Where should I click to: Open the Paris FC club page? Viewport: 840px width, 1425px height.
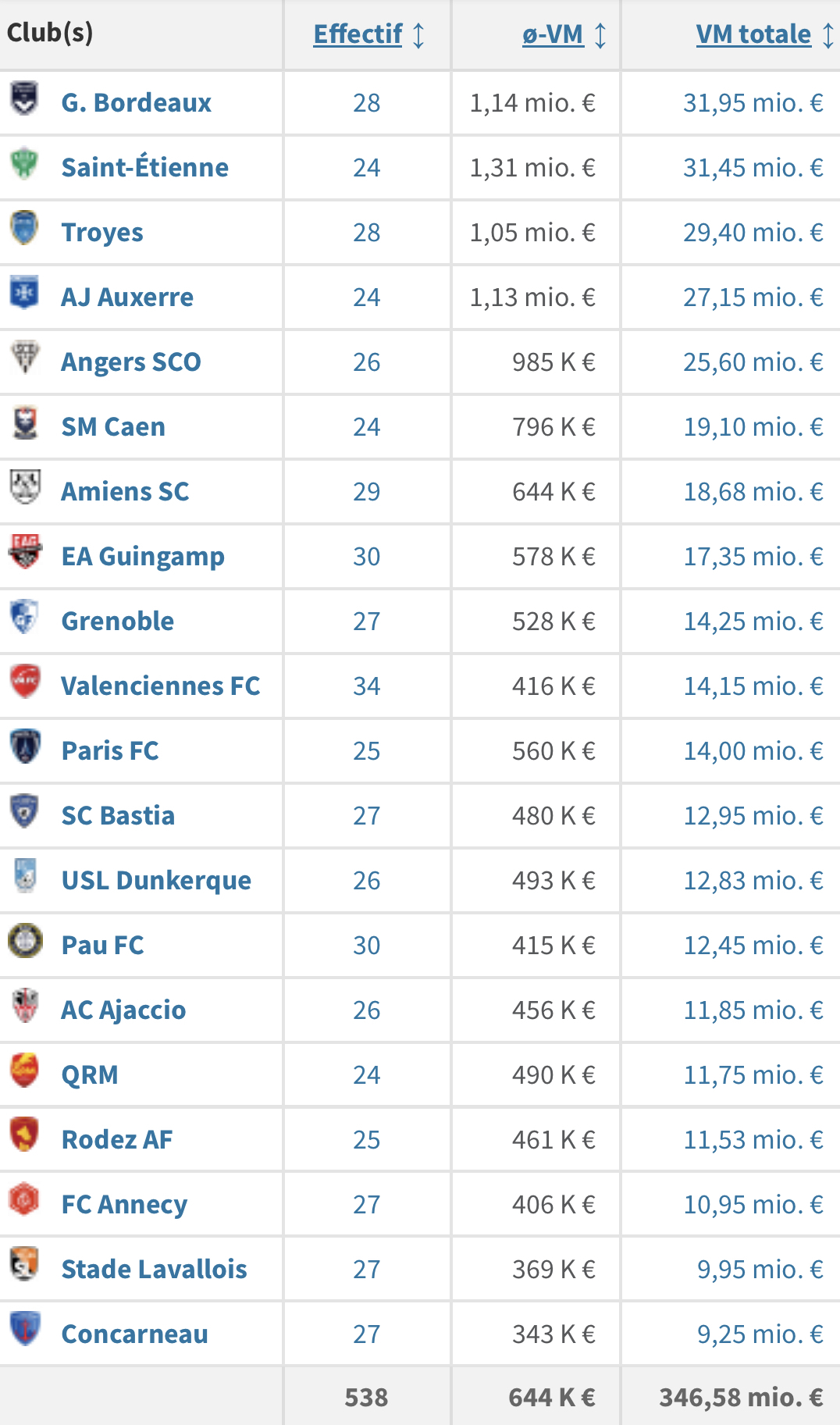pos(110,751)
